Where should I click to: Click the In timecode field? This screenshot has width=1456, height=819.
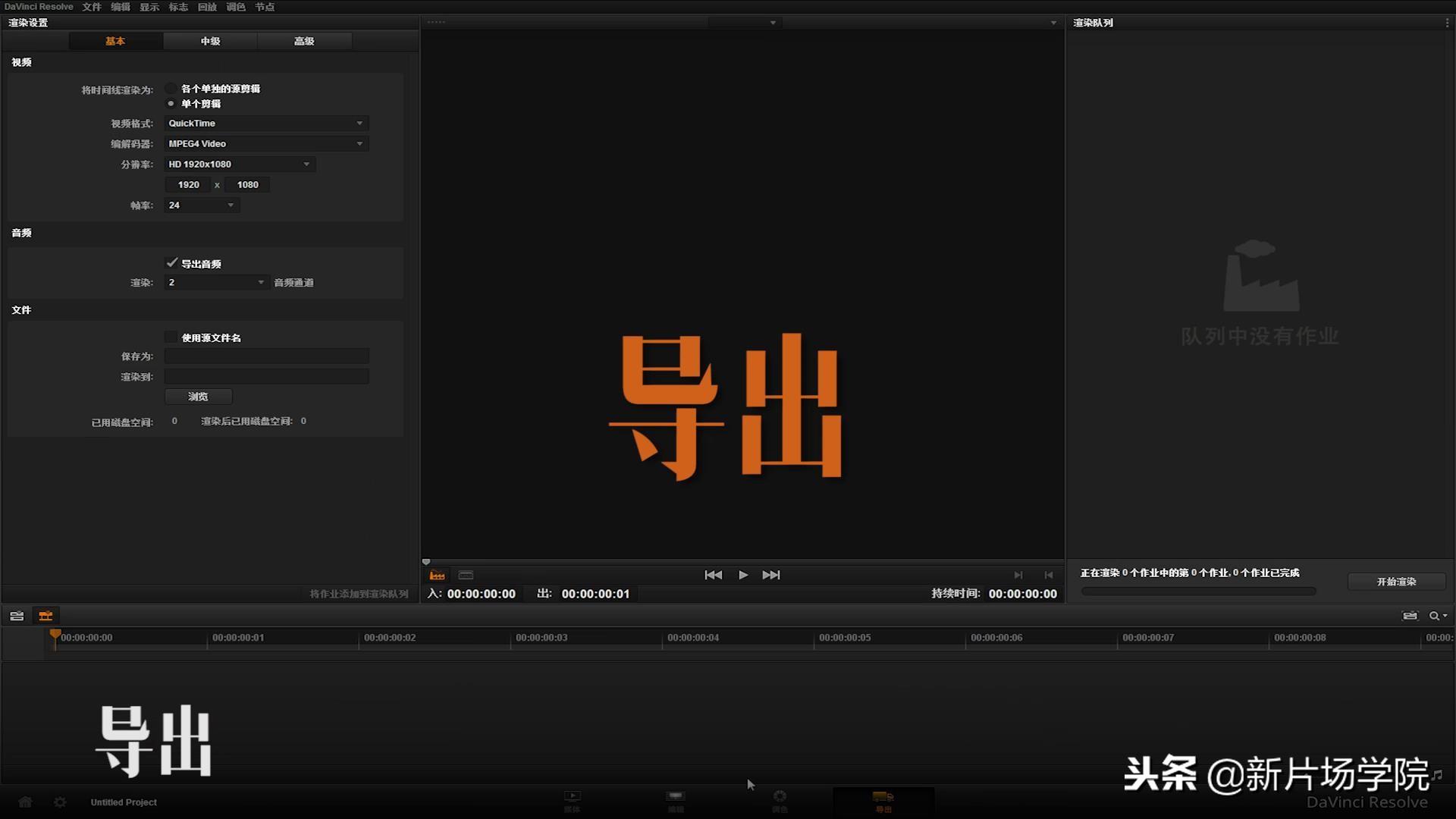pyautogui.click(x=481, y=594)
